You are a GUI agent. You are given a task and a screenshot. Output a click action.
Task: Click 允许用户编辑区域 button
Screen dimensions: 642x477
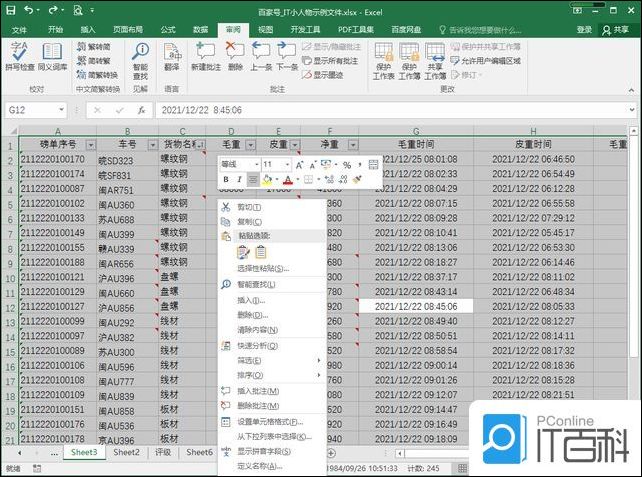point(486,61)
